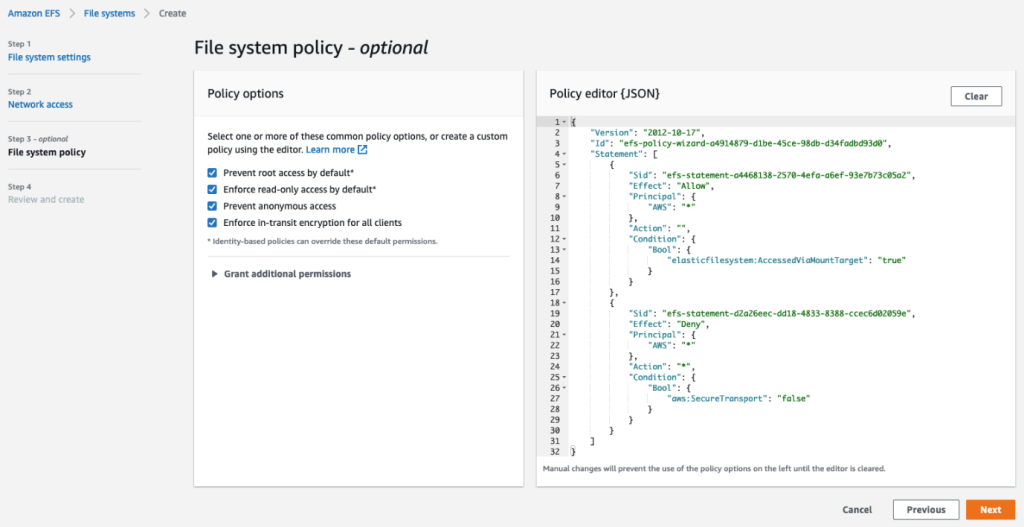Image resolution: width=1024 pixels, height=527 pixels.
Task: Collapse Condition fold arrow on line 12
Action: (x=564, y=239)
